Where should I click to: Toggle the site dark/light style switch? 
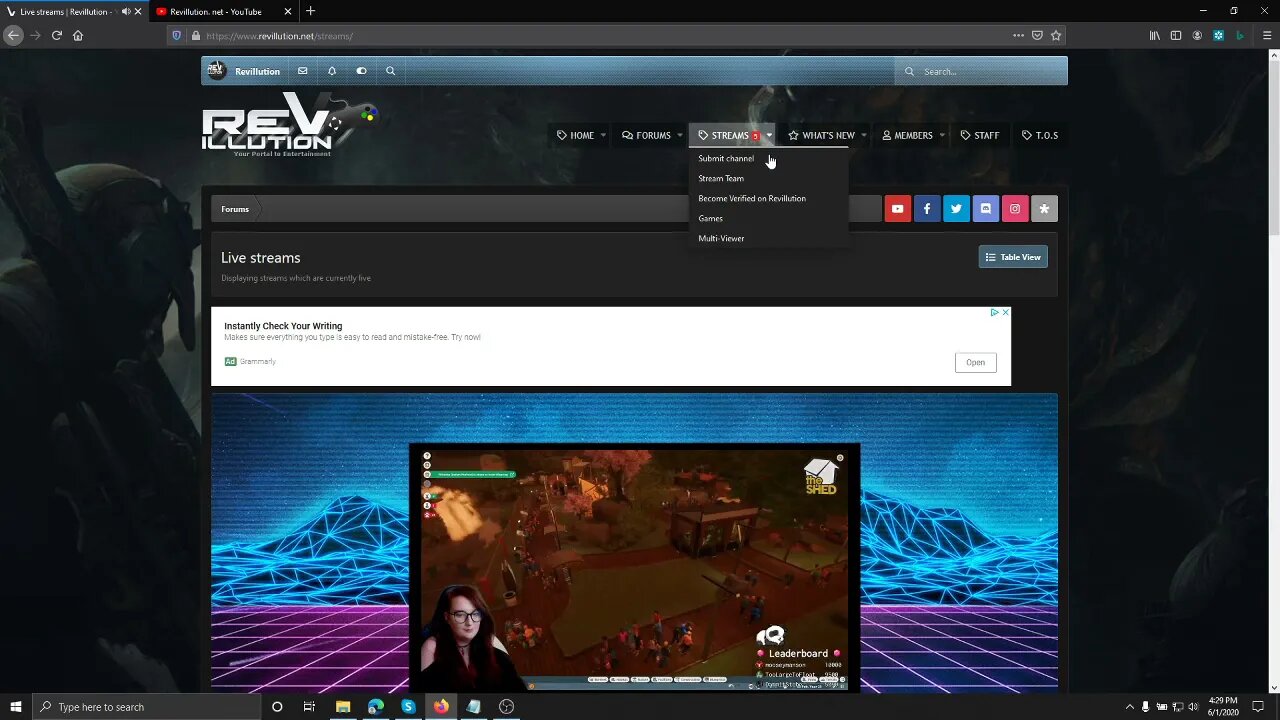361,71
